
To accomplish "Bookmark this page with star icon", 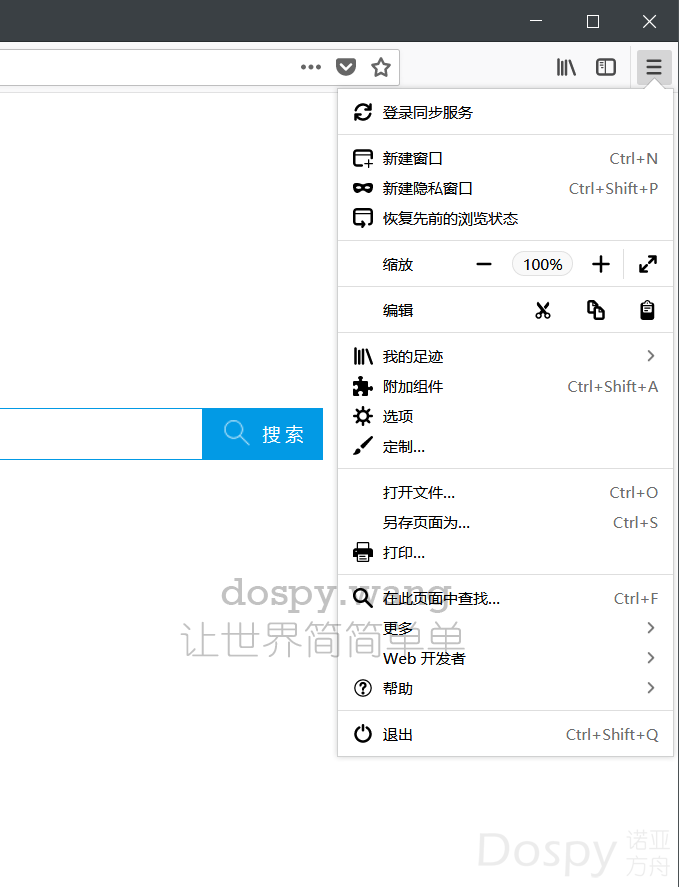I will pyautogui.click(x=380, y=67).
